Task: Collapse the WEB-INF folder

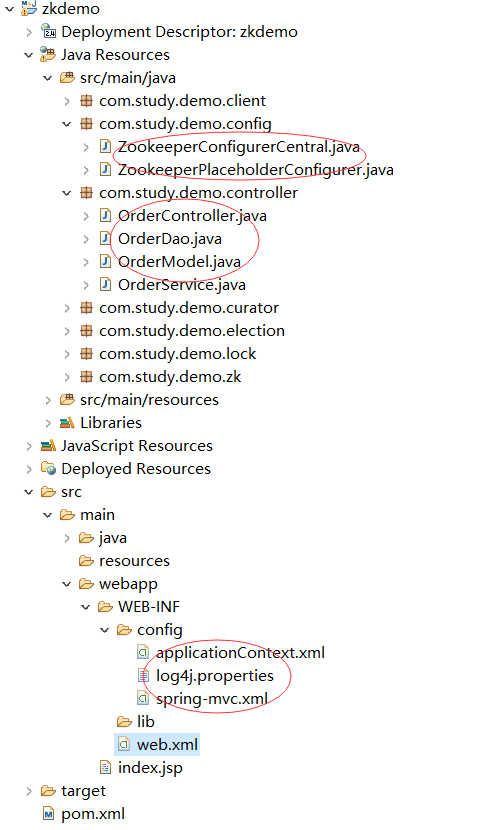Action: pyautogui.click(x=86, y=607)
